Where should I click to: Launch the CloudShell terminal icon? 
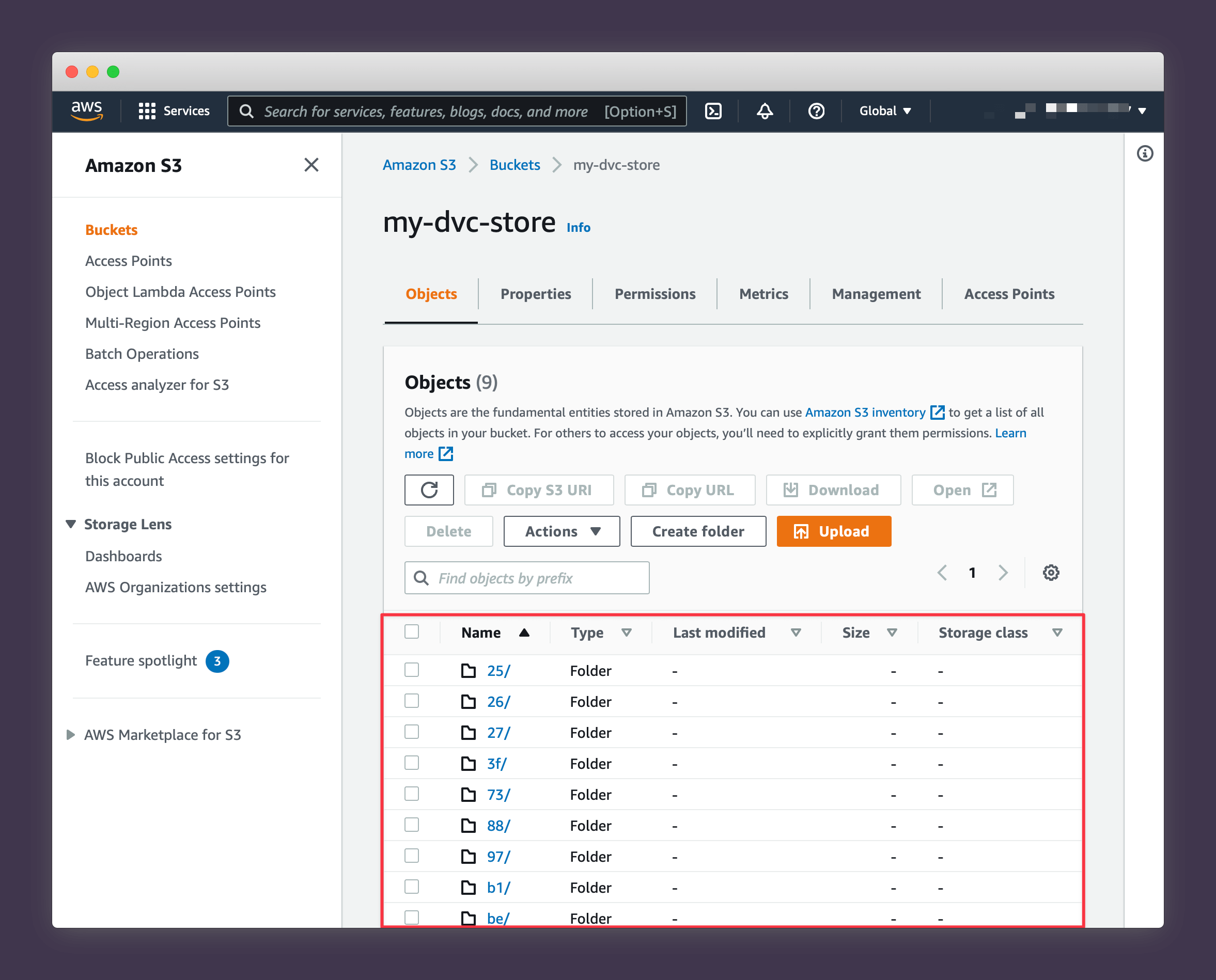coord(713,111)
